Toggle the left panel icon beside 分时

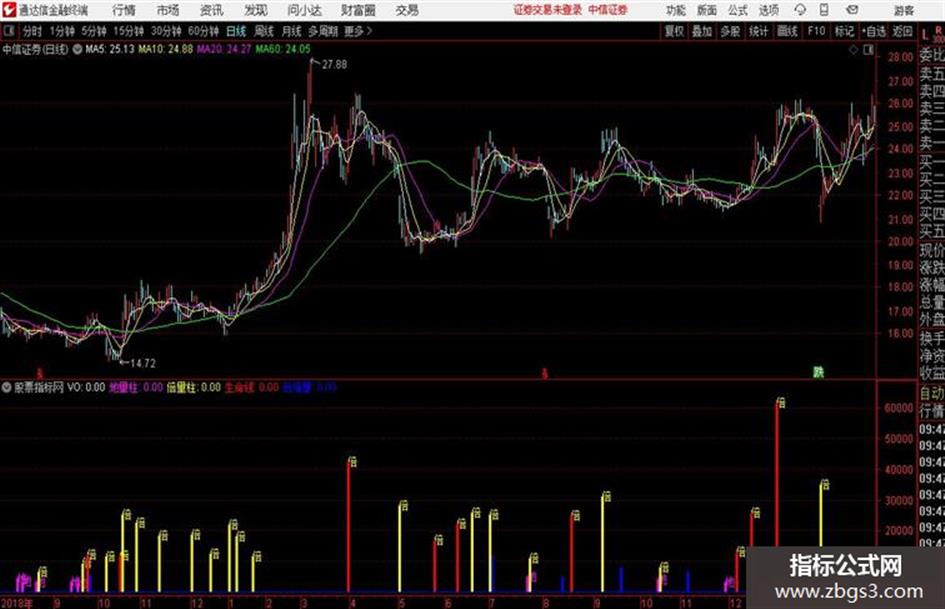coord(8,31)
